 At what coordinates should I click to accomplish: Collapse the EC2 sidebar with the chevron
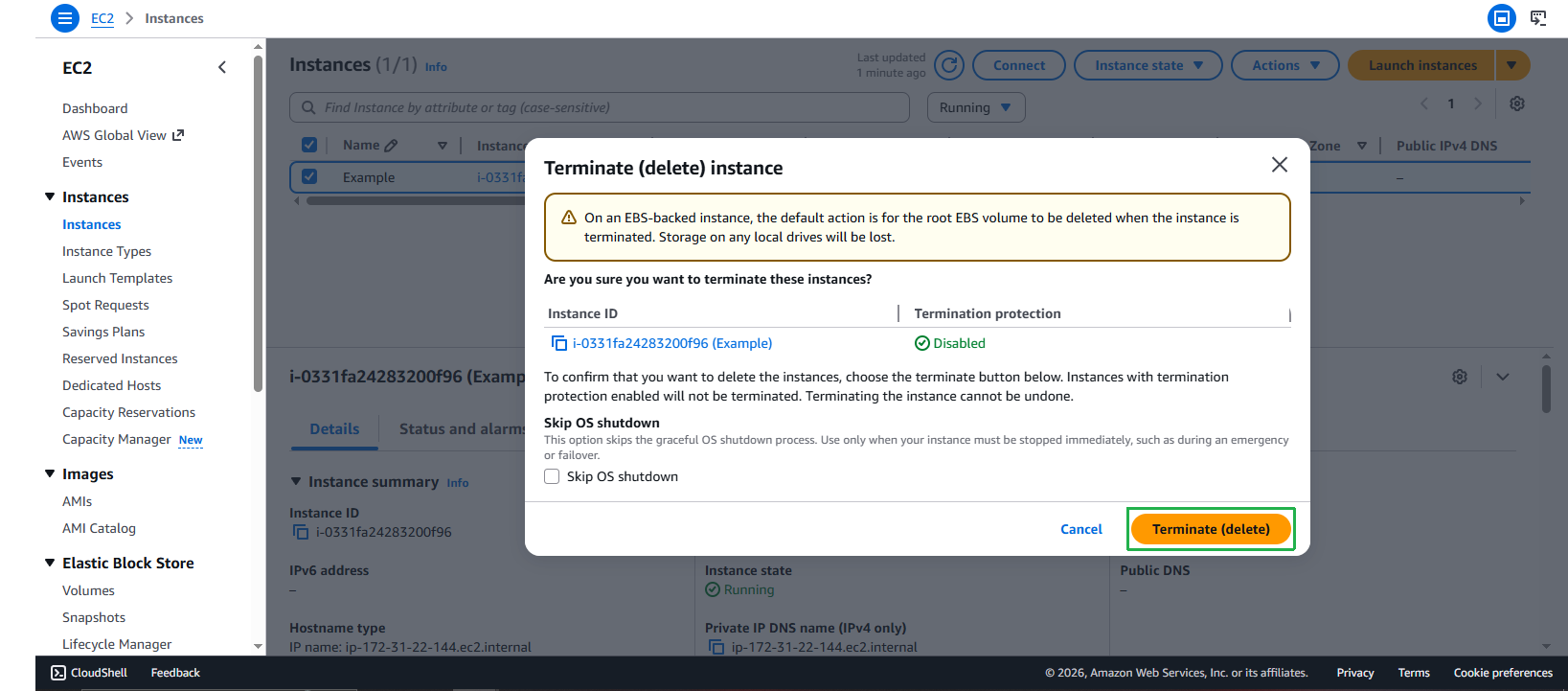(222, 67)
